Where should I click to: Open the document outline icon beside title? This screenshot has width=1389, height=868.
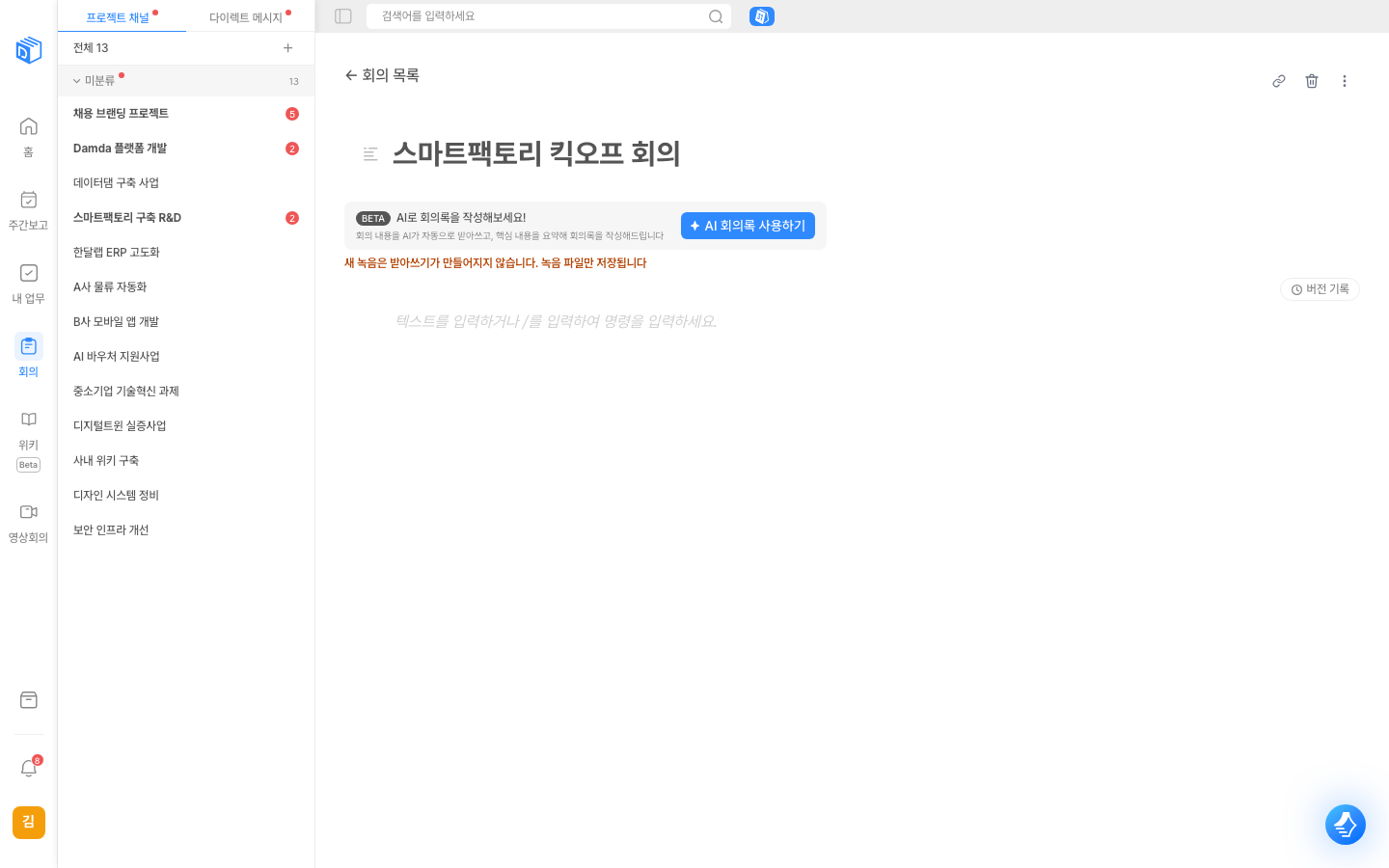pos(370,153)
